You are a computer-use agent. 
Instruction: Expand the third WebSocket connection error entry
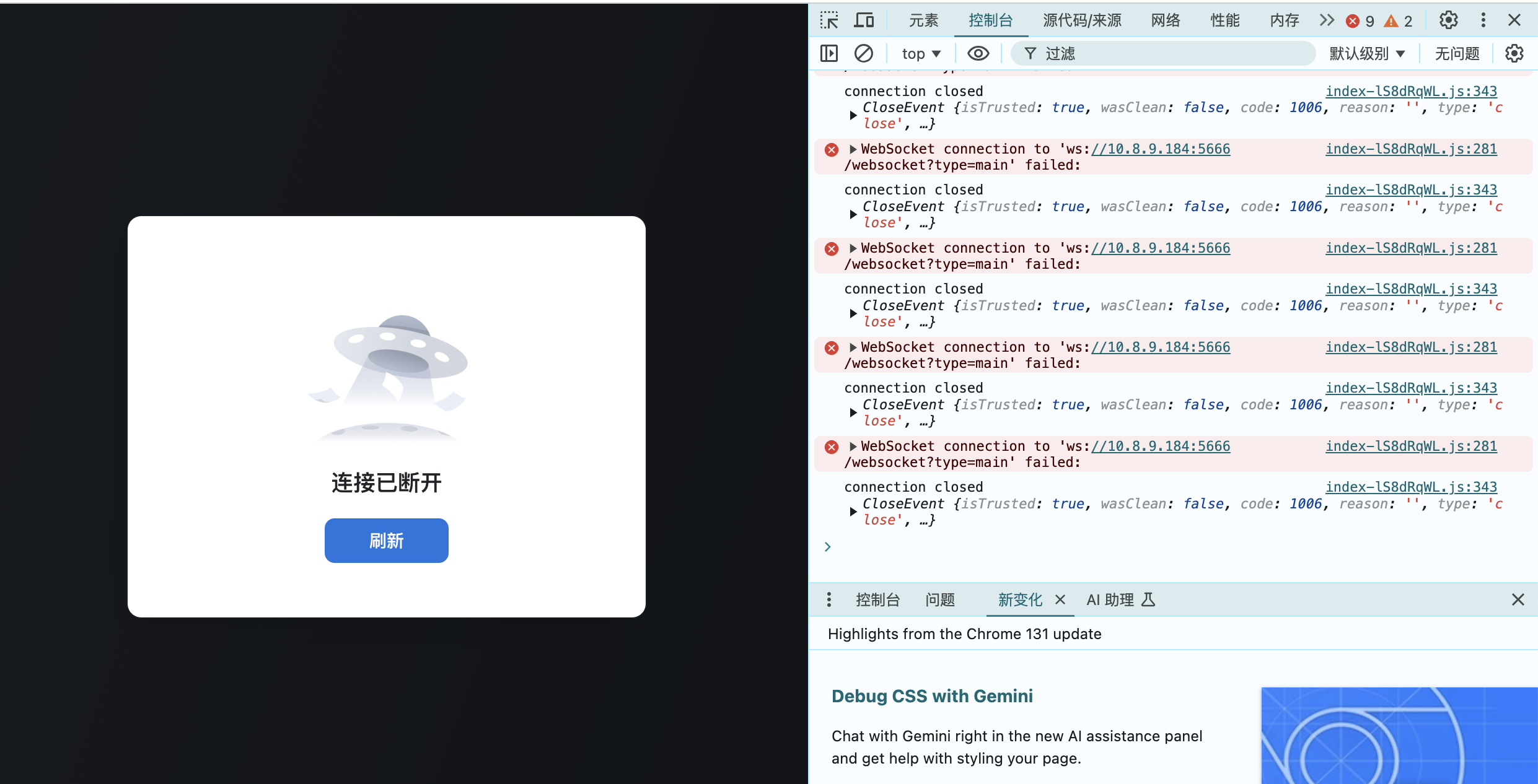tap(853, 347)
